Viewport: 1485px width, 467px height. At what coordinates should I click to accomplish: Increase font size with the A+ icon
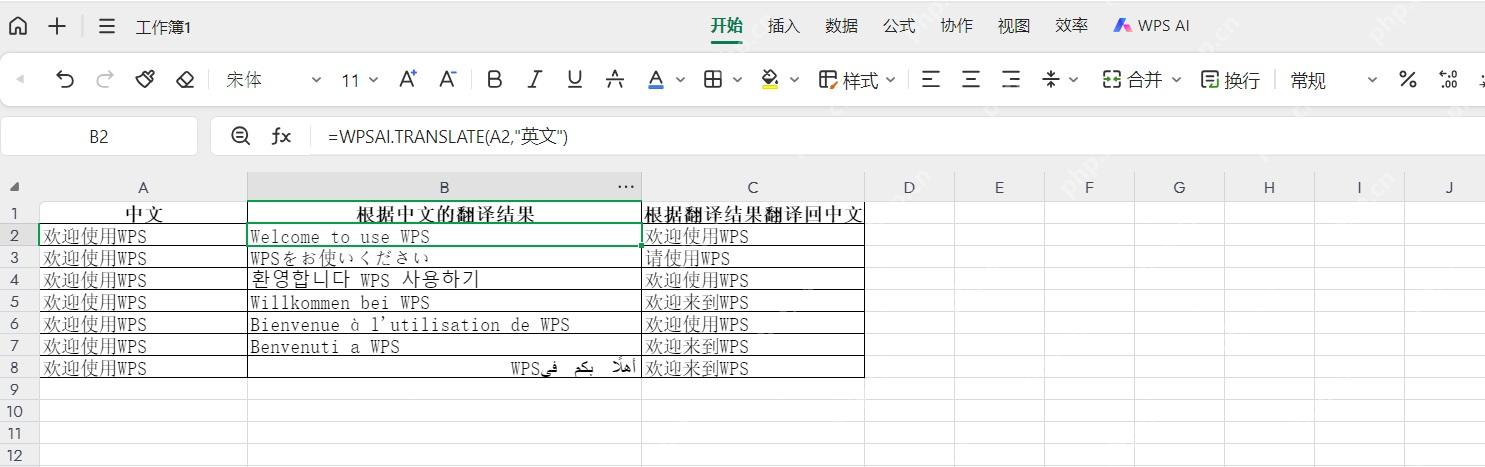point(408,79)
